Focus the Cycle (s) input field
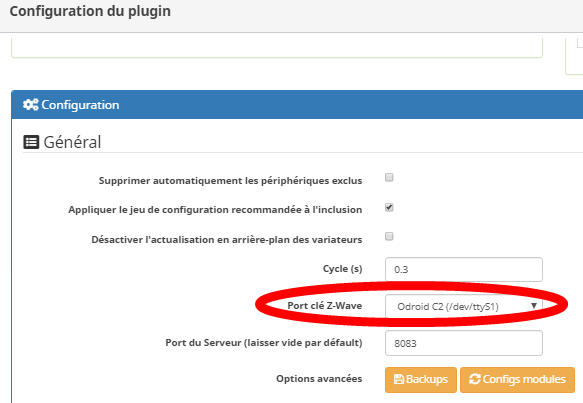This screenshot has height=403, width=583. [x=464, y=269]
